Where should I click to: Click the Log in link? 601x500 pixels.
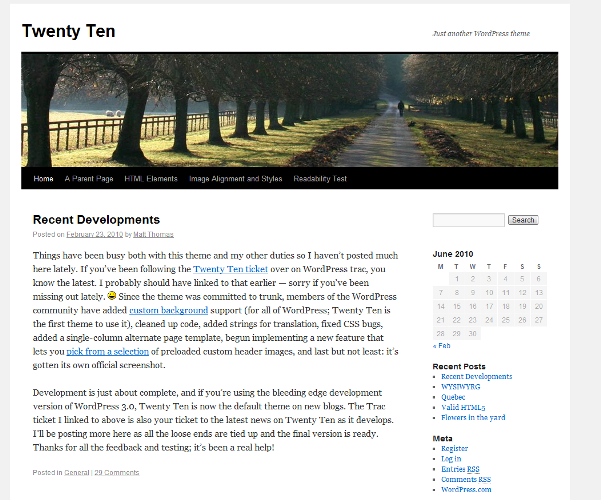(x=451, y=459)
